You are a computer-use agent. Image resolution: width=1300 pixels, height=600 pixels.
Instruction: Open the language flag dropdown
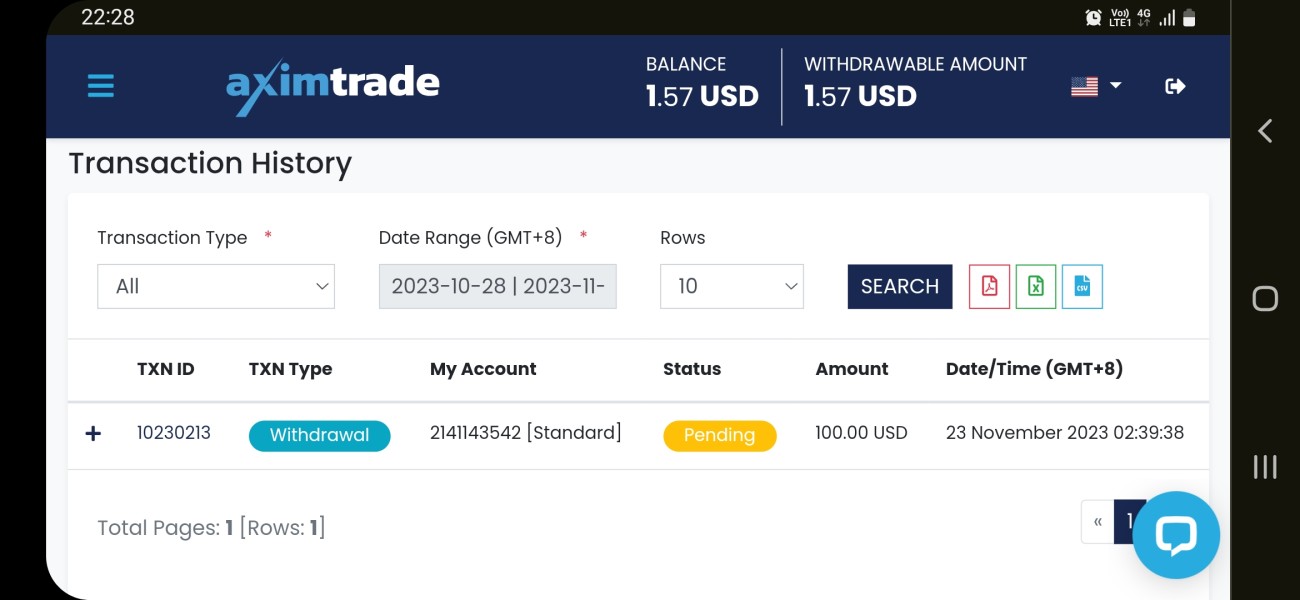coord(1096,87)
